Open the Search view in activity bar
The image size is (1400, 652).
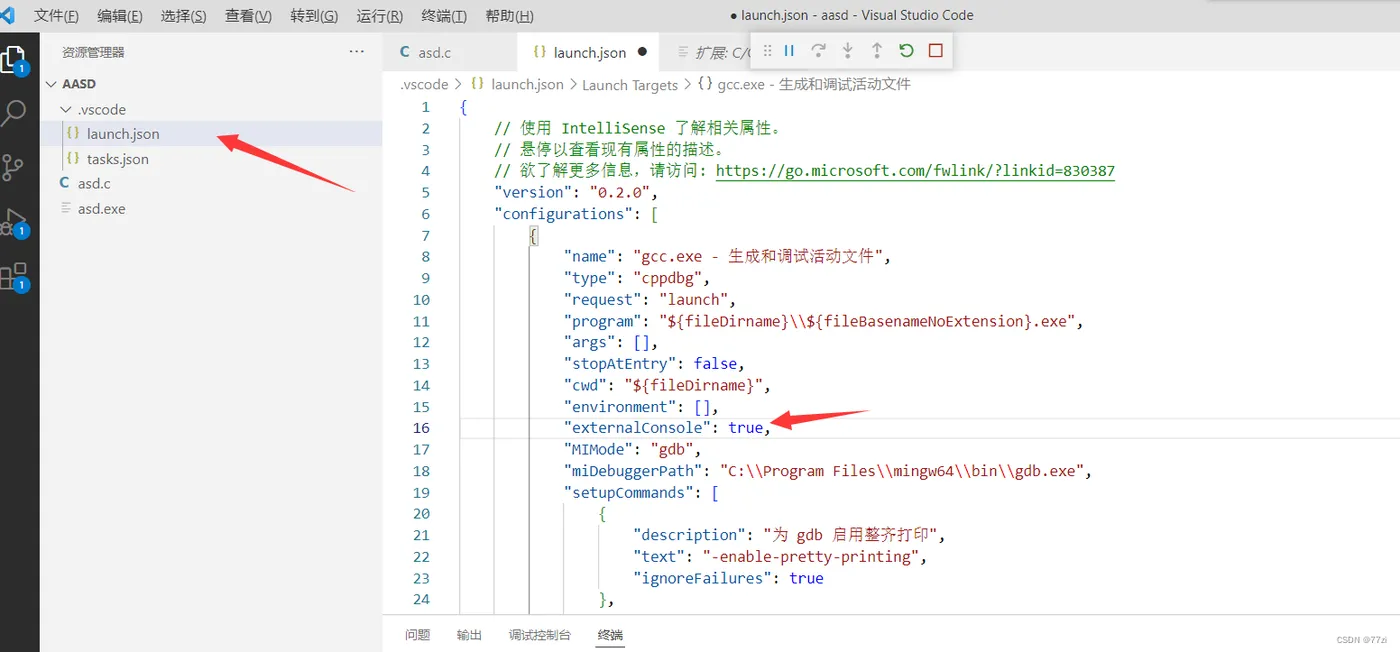pyautogui.click(x=14, y=112)
